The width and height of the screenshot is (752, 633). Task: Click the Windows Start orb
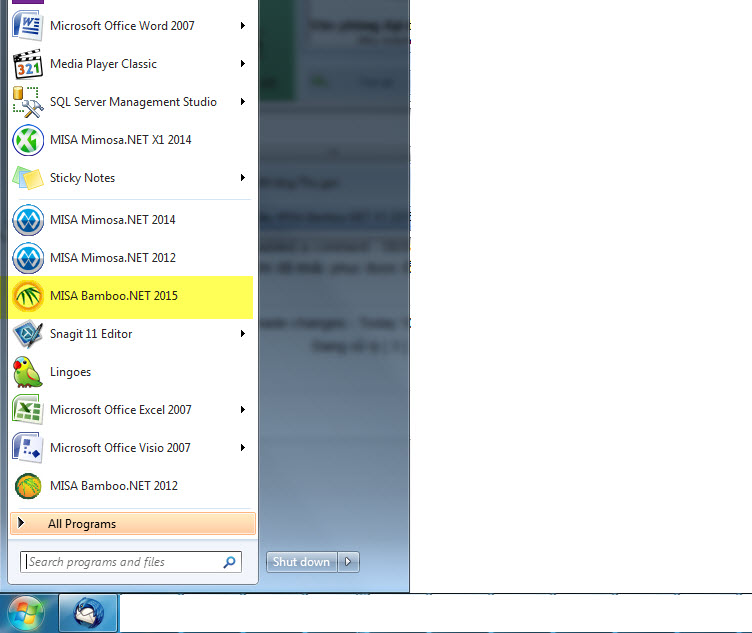pyautogui.click(x=25, y=613)
